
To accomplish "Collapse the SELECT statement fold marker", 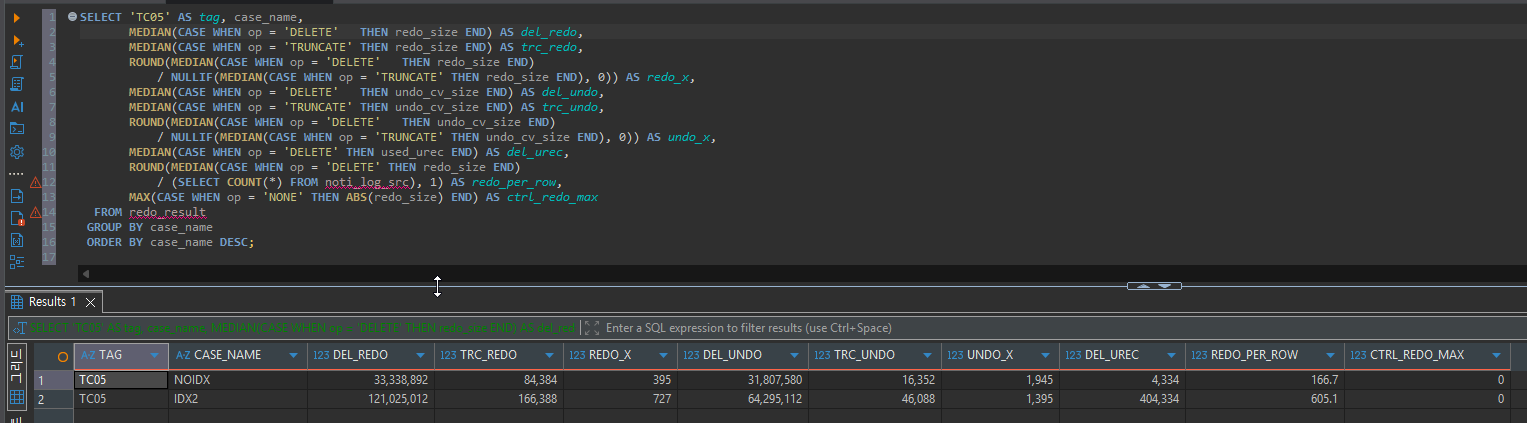I will tap(72, 18).
